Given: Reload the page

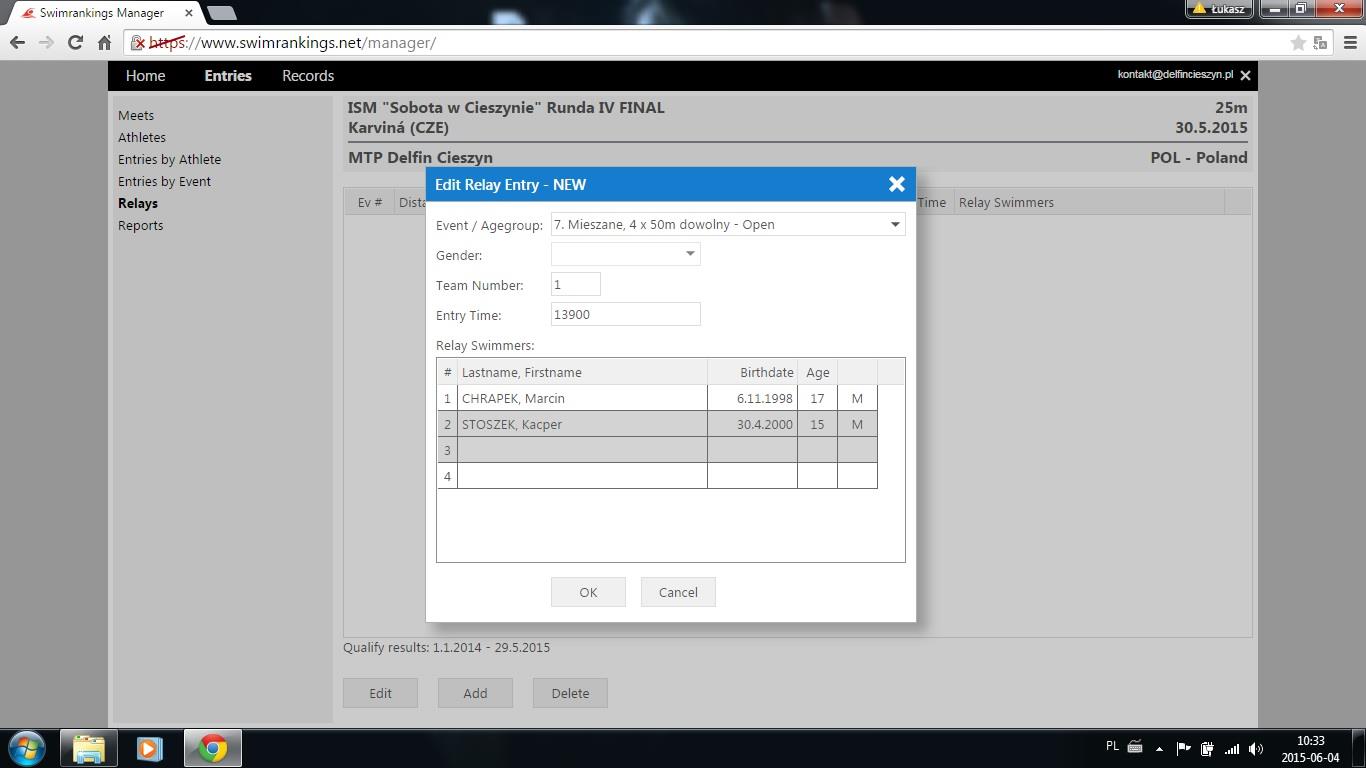Looking at the screenshot, I should (75, 42).
